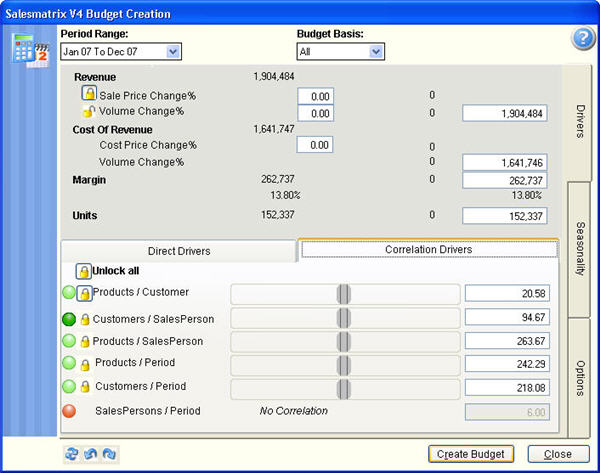Click the Close button
Screen dimensions: 600x473
559,454
